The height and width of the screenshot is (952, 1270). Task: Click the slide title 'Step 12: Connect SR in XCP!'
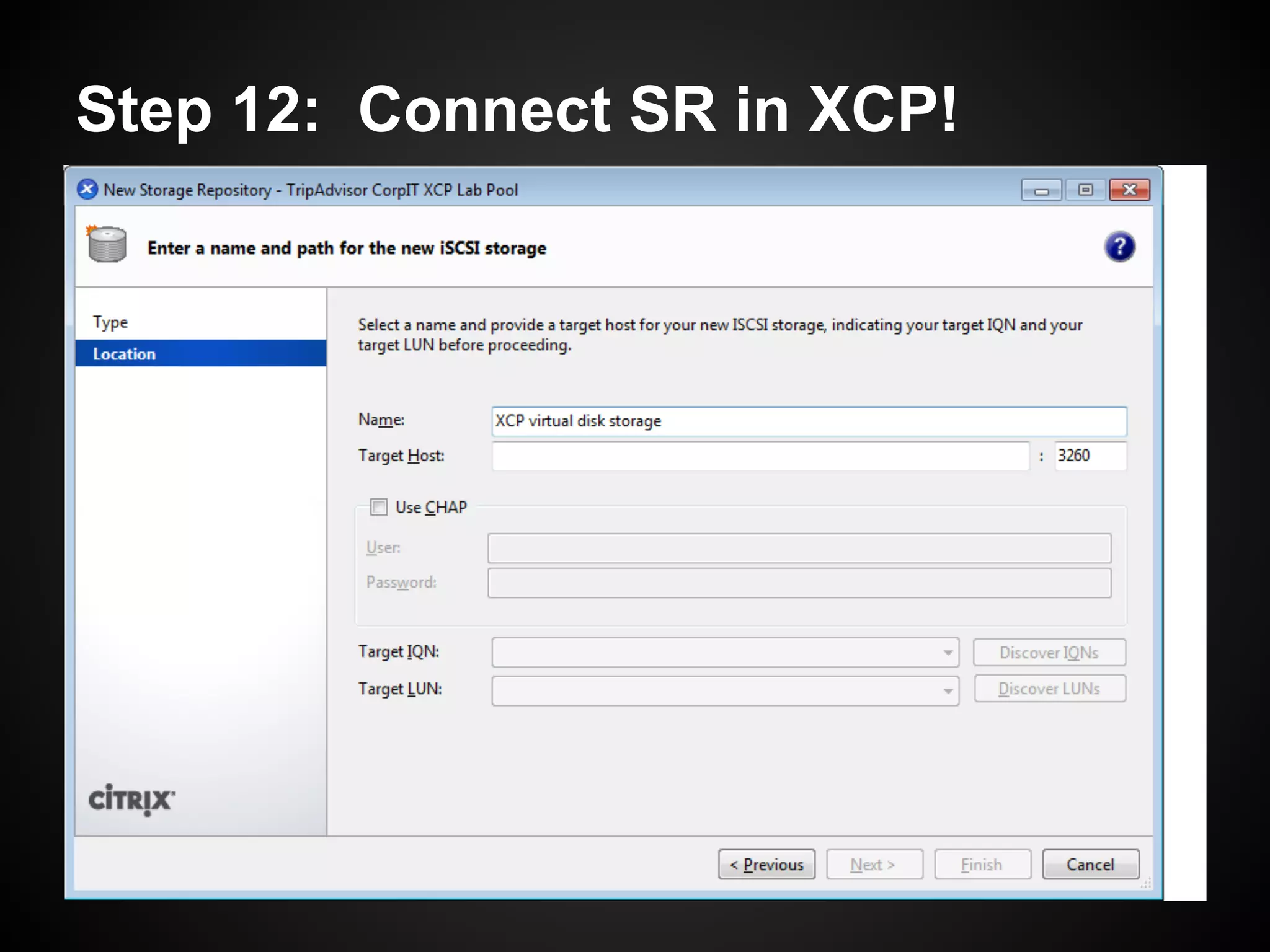pos(517,110)
